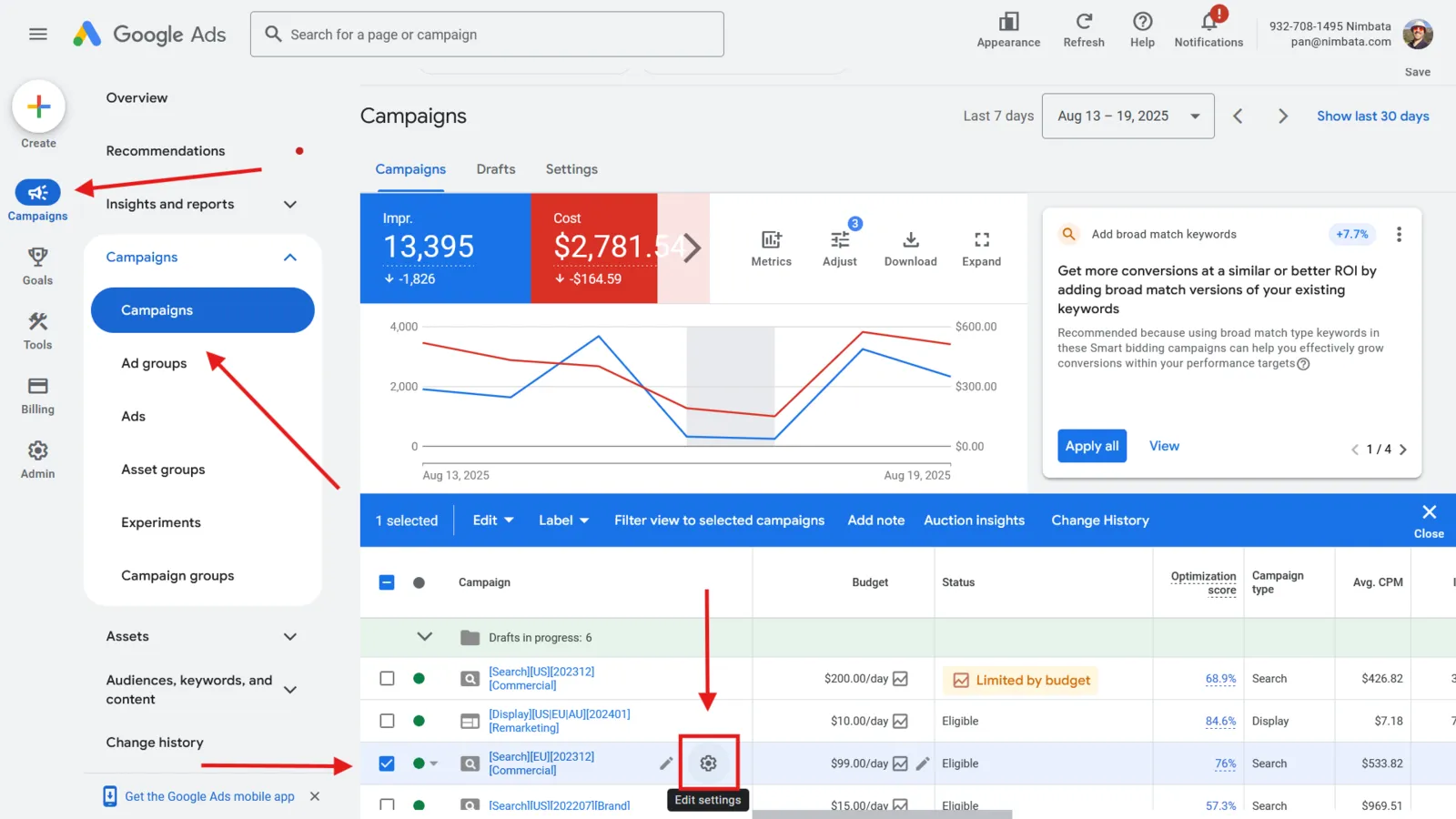
Task: Open Goals in the sidebar
Action: pyautogui.click(x=37, y=266)
